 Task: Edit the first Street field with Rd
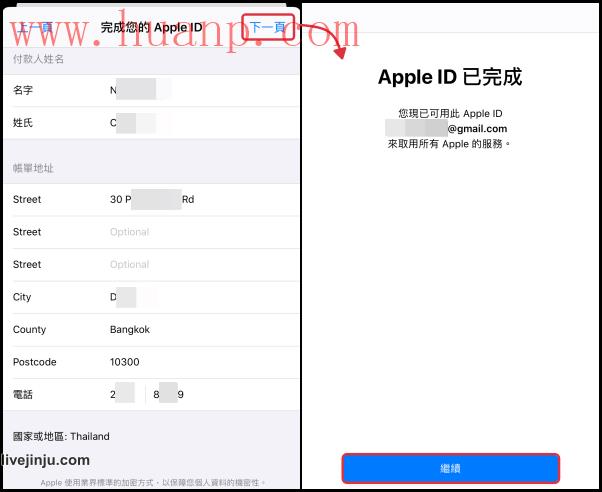click(x=151, y=199)
